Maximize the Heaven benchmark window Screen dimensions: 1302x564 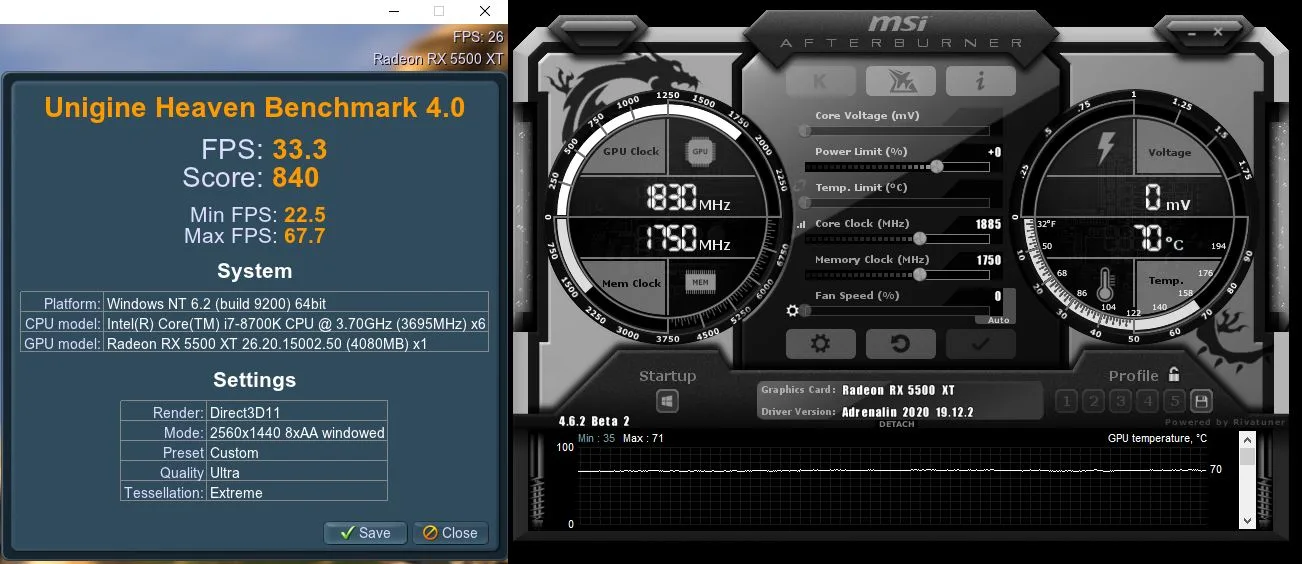tap(439, 11)
